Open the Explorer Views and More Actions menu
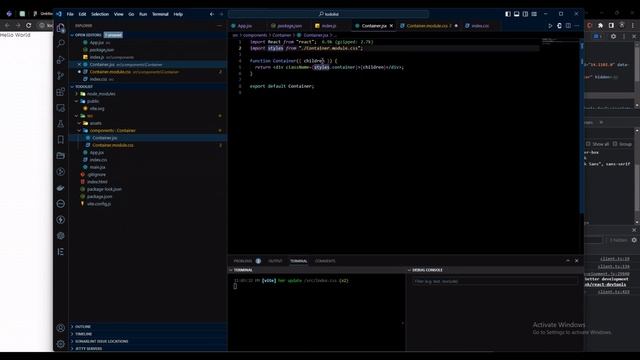Viewport: 640px width, 360px height. [x=219, y=25]
